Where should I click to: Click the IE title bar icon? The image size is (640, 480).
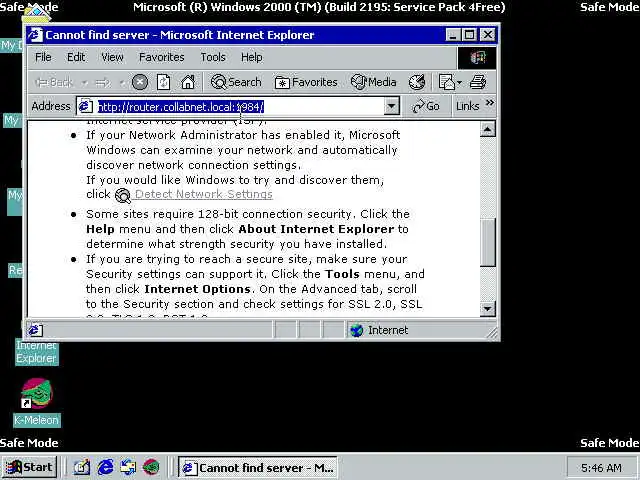point(36,35)
